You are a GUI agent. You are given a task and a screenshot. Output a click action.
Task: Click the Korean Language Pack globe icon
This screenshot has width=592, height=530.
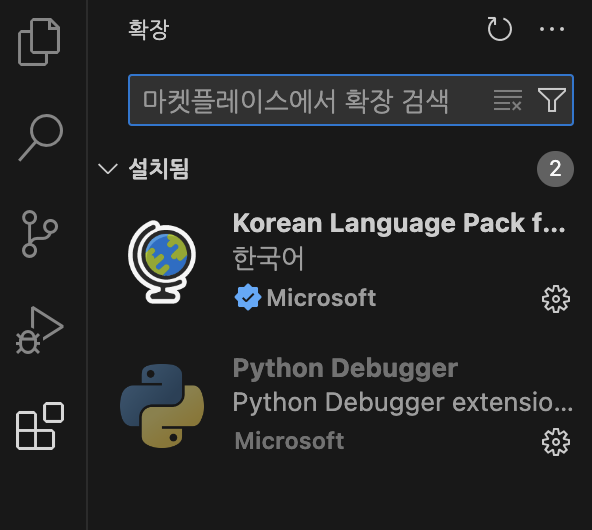(x=162, y=262)
